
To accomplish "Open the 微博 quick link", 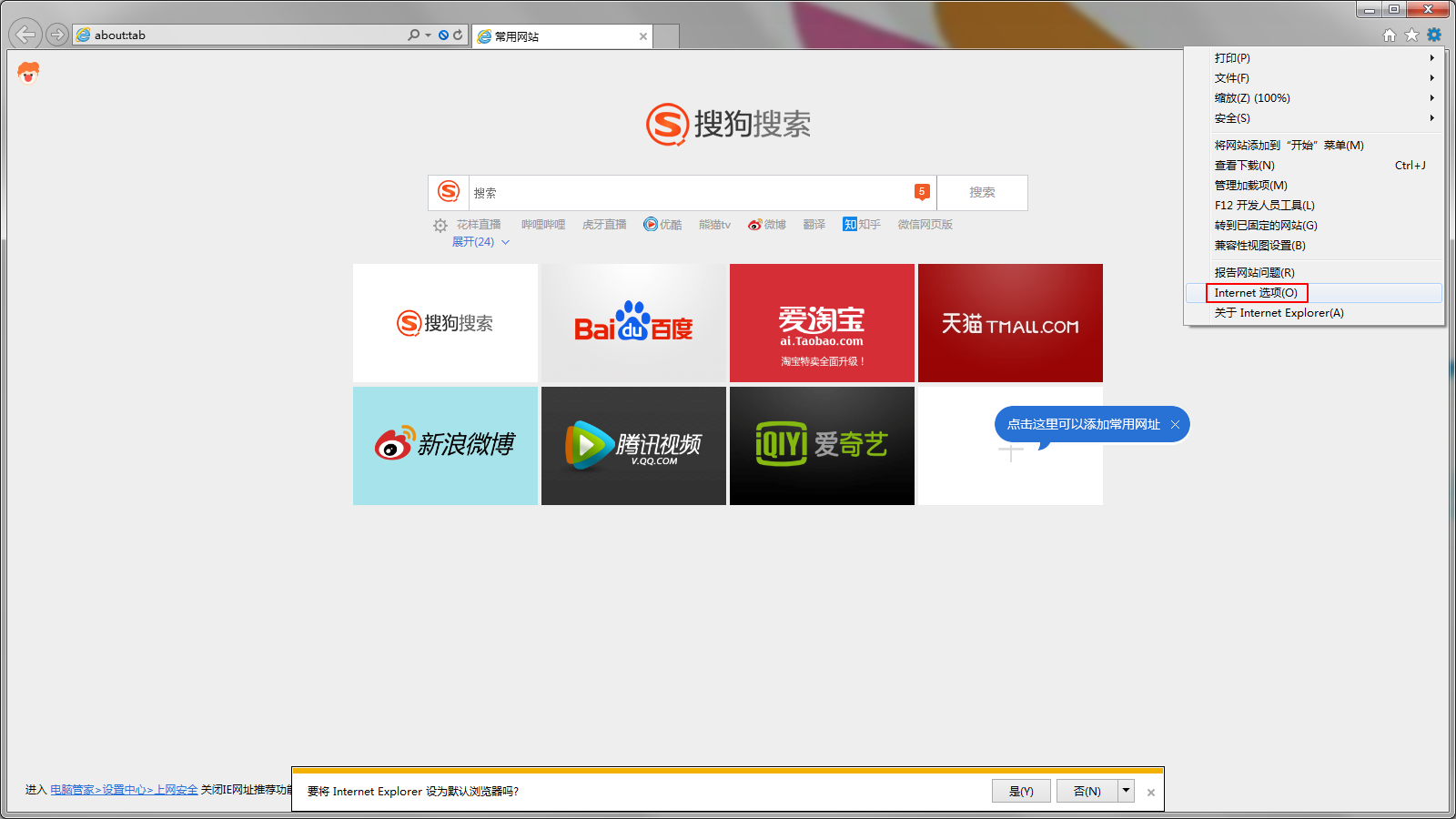I will coord(767,225).
